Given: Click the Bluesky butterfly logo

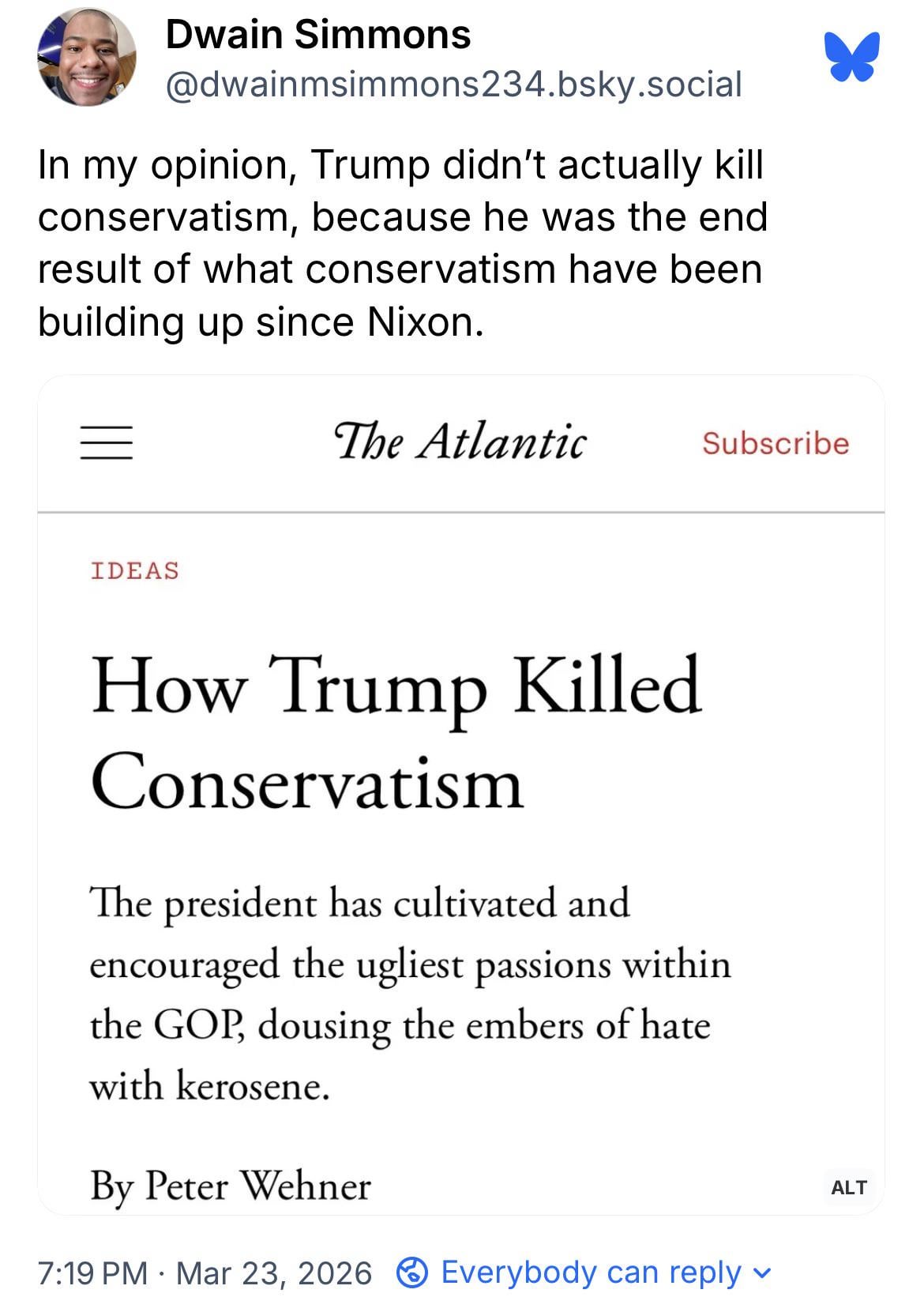Looking at the screenshot, I should coord(851,56).
